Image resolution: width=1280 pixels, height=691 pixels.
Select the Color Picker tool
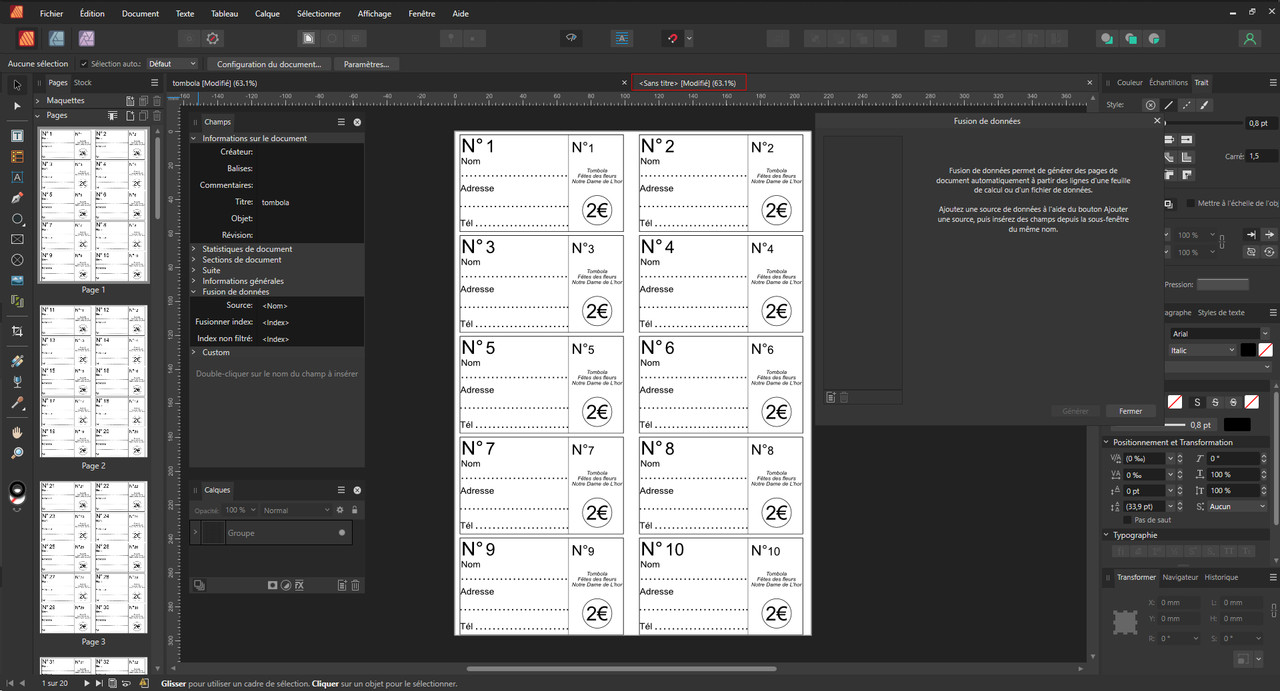(17, 403)
